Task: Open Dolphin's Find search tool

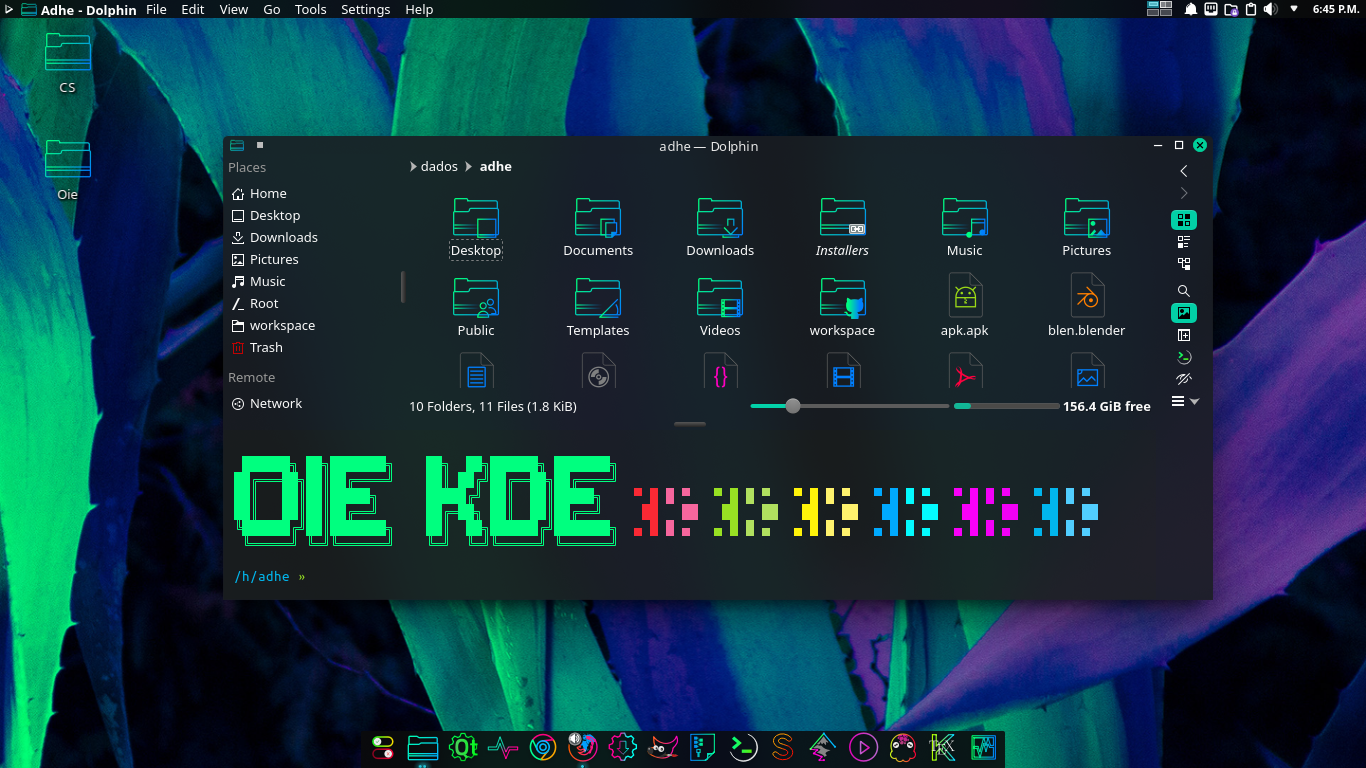Action: click(1184, 291)
